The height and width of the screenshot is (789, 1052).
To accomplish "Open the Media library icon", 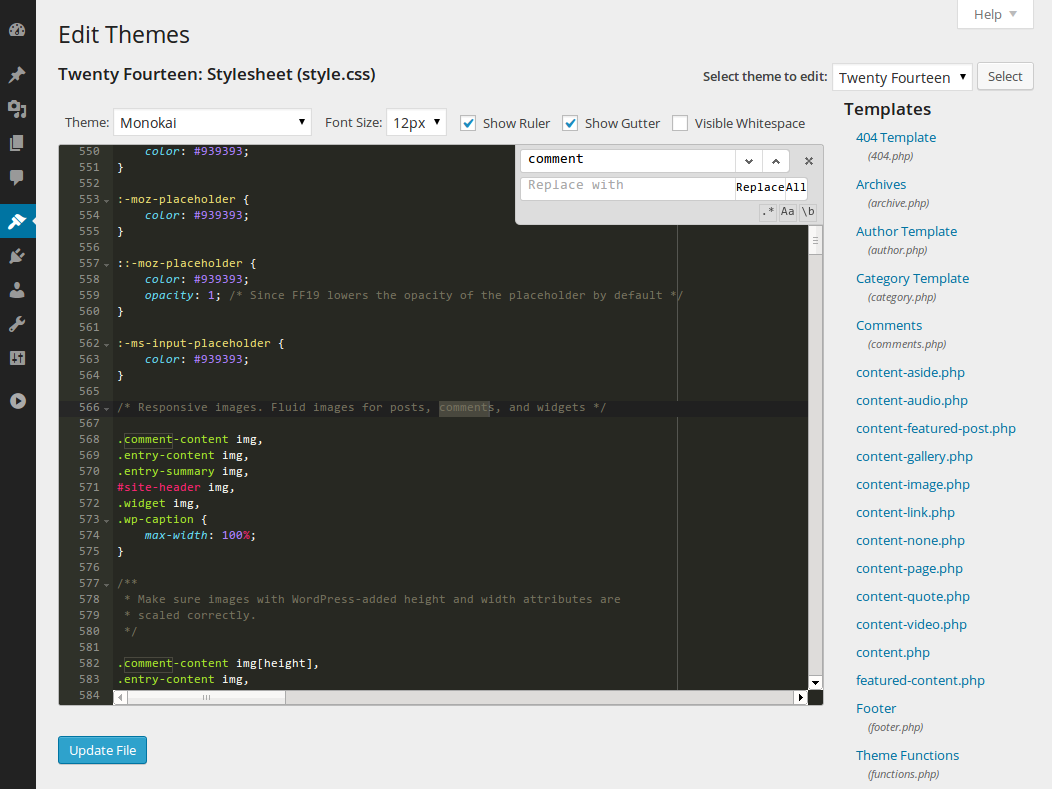I will (x=17, y=109).
